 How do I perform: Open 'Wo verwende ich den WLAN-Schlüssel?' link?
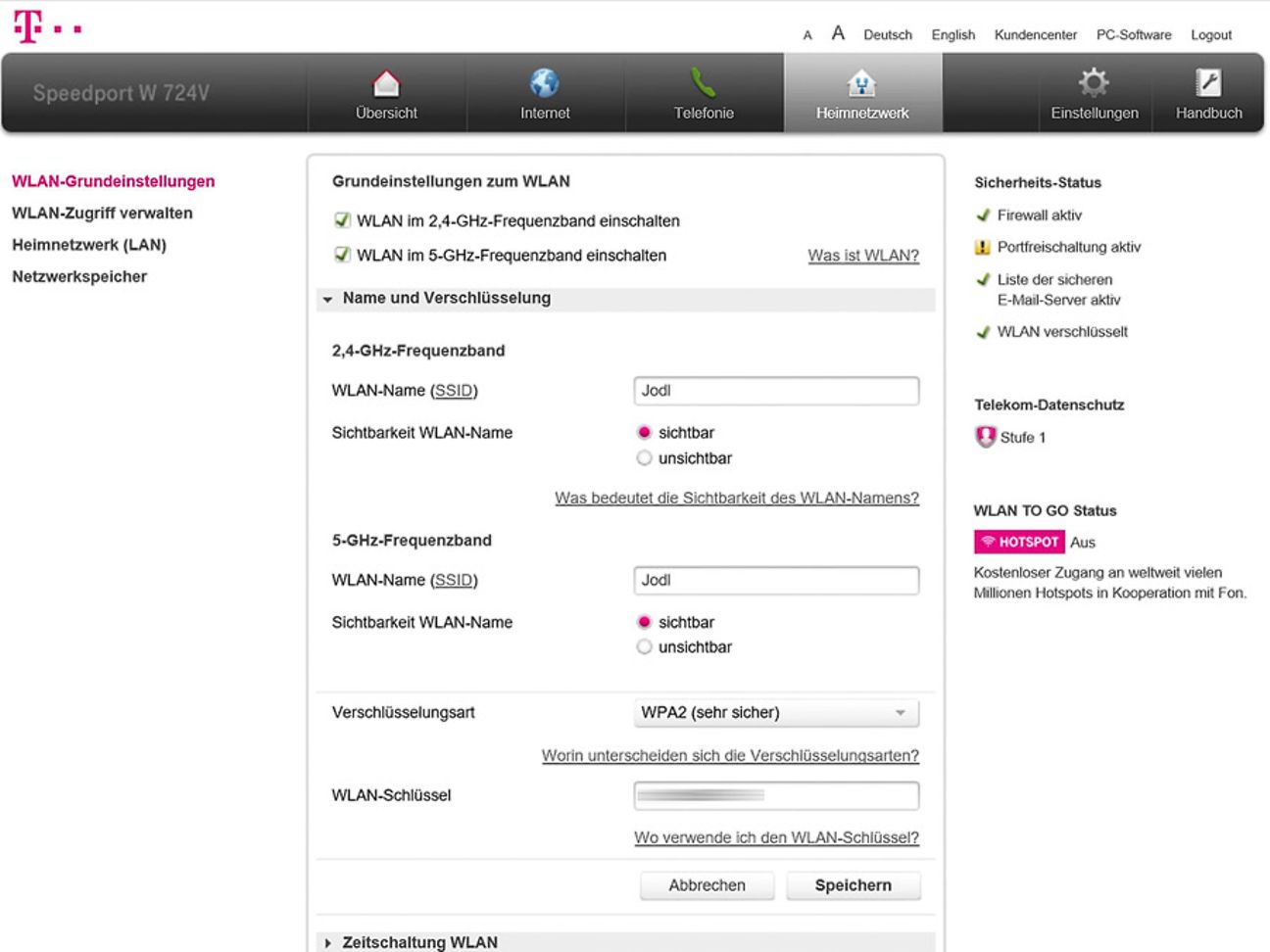click(776, 837)
